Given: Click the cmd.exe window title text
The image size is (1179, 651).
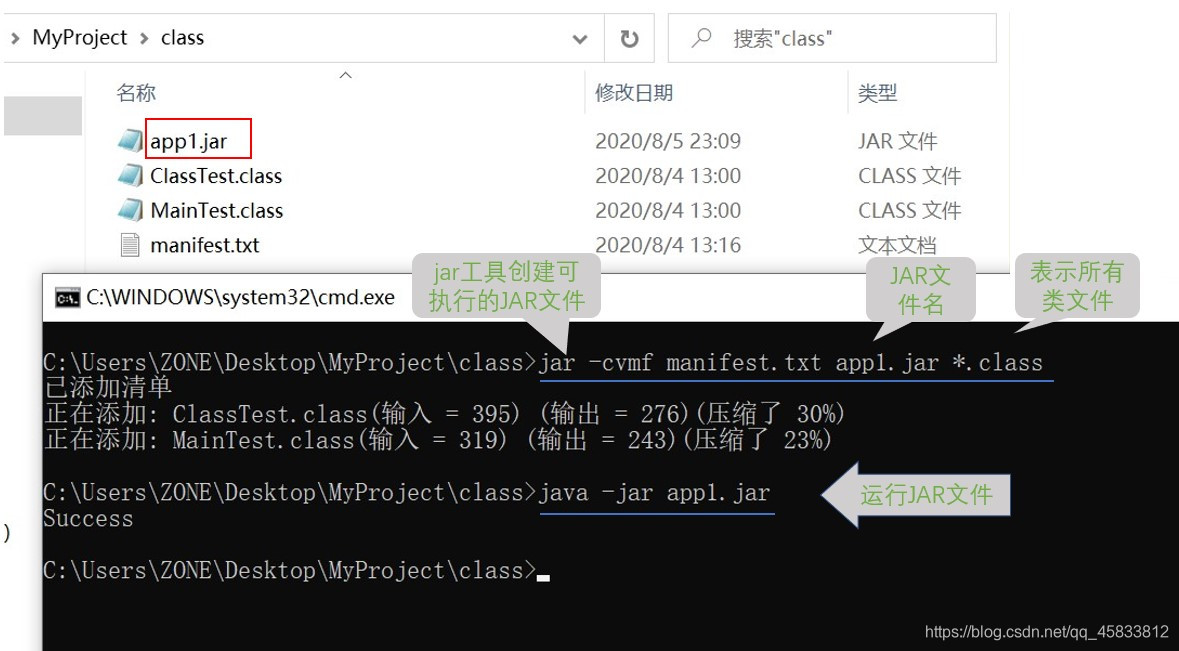Looking at the screenshot, I should pos(241,298).
